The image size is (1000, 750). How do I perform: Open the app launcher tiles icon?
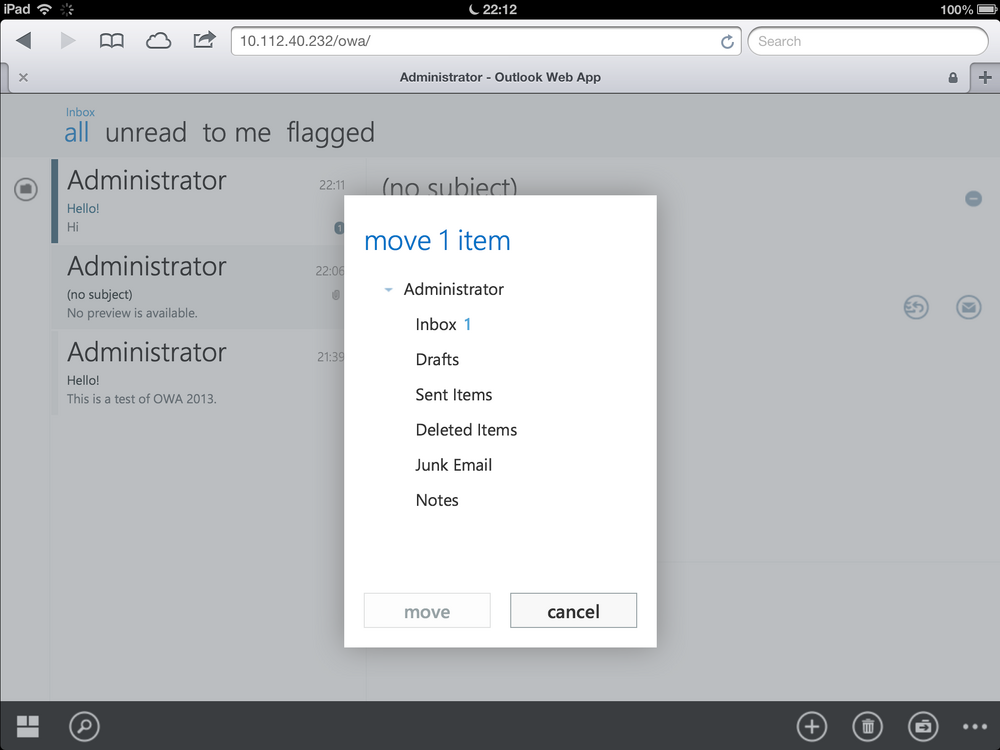click(x=27, y=726)
